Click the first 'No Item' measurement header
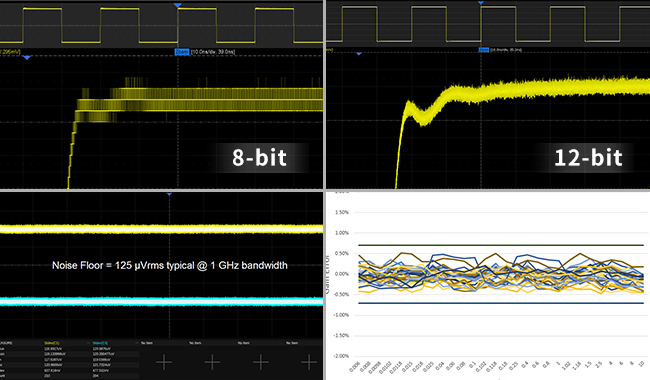Image resolution: width=650 pixels, height=380 pixels. [147, 343]
